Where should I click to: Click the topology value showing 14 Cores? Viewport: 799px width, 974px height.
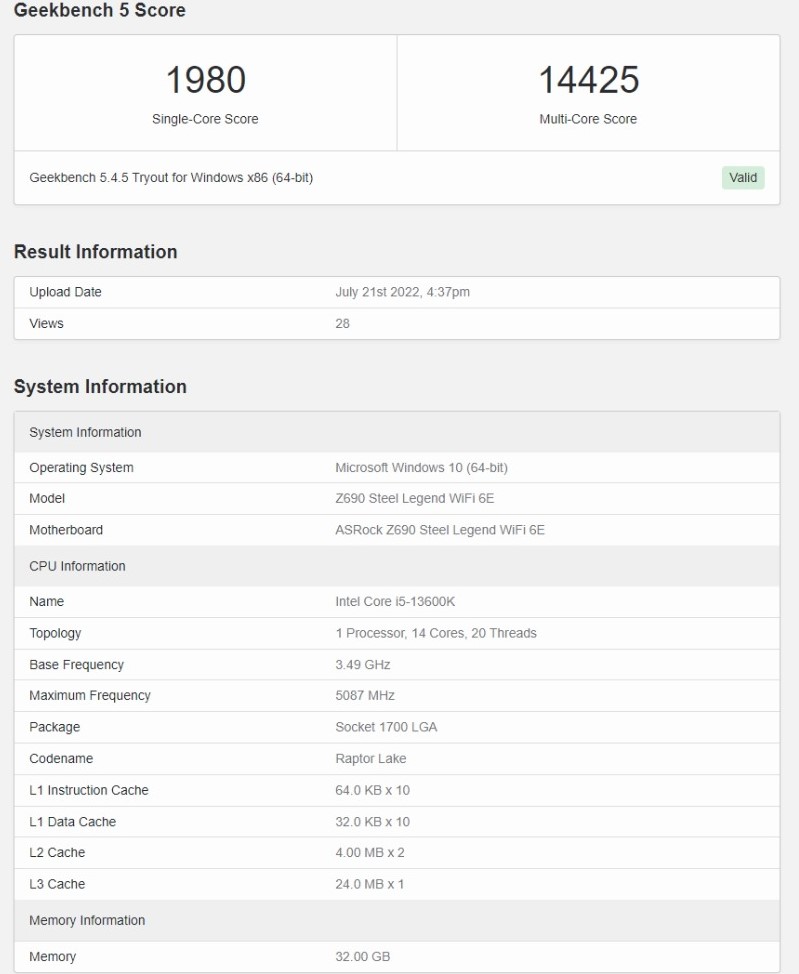435,633
